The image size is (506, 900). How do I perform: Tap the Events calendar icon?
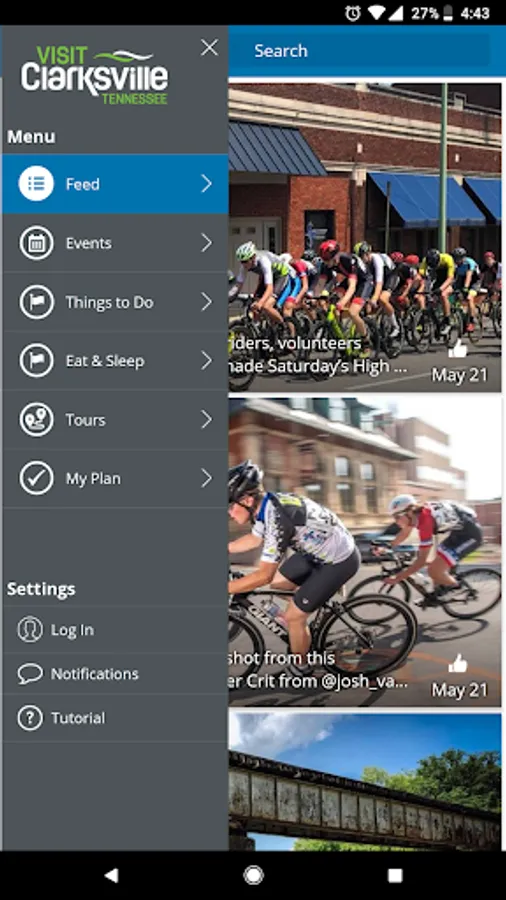click(36, 243)
